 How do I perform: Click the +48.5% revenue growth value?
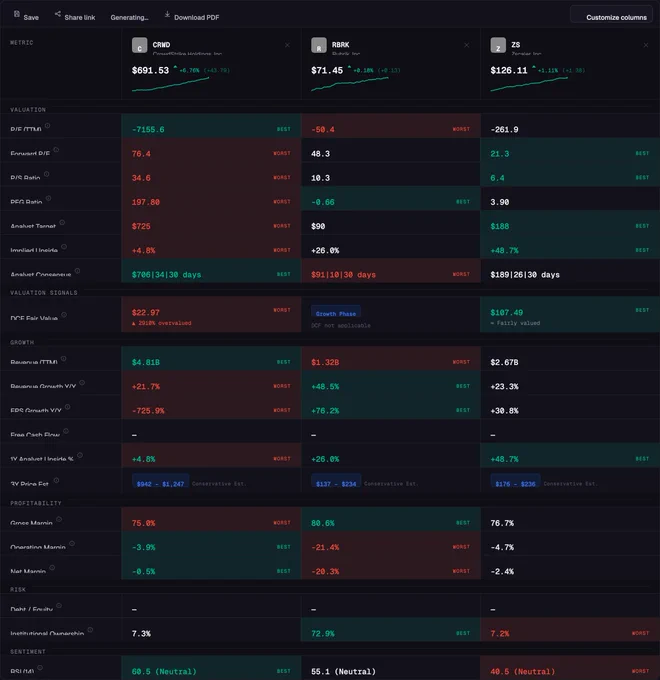coord(325,387)
